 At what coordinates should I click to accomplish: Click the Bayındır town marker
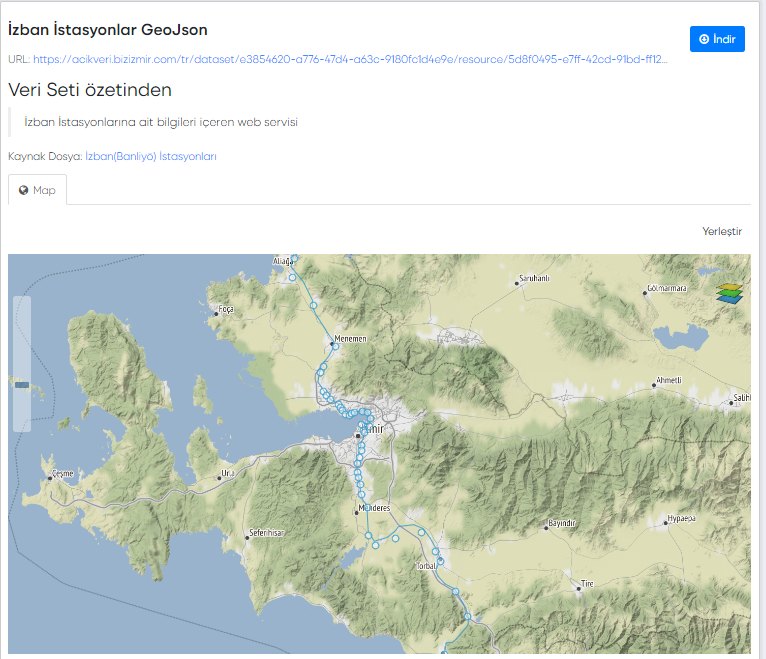[545, 529]
